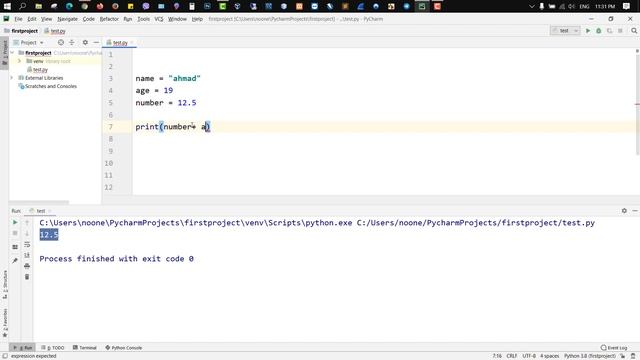Close the test.py editor tab
Image resolution: width=640 pixels, height=360 pixels.
point(132,42)
